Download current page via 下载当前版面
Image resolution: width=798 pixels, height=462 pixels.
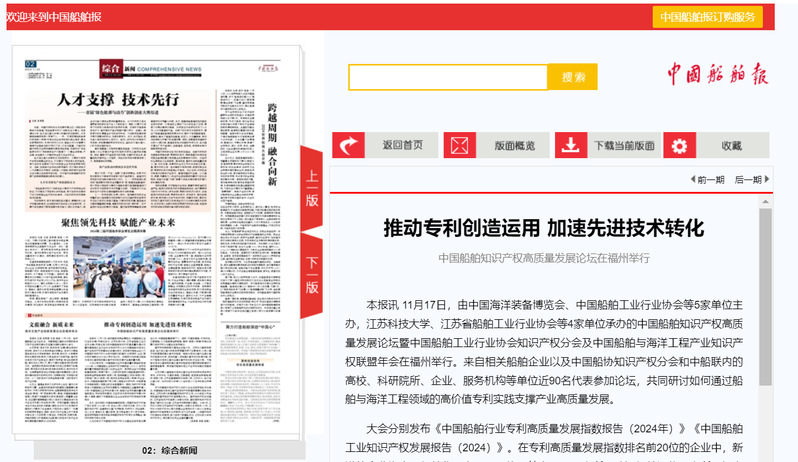[624, 146]
